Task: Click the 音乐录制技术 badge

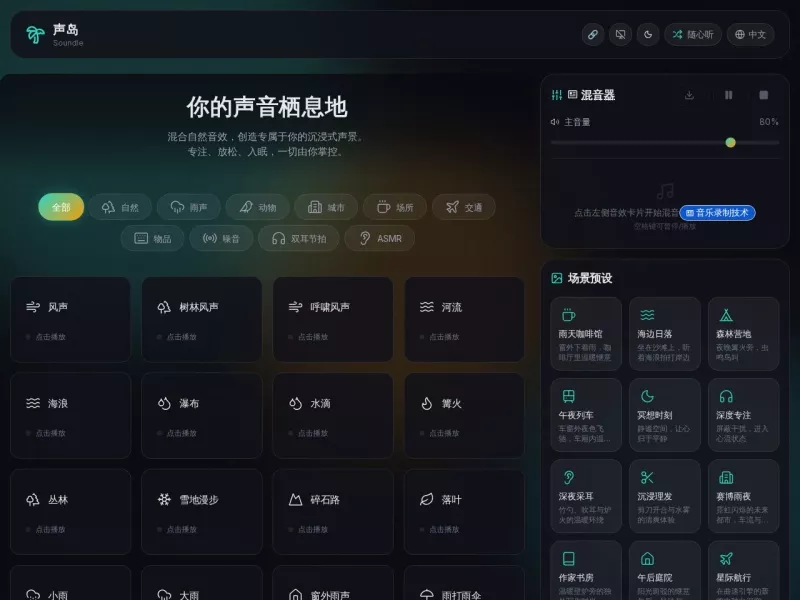Action: click(x=717, y=213)
